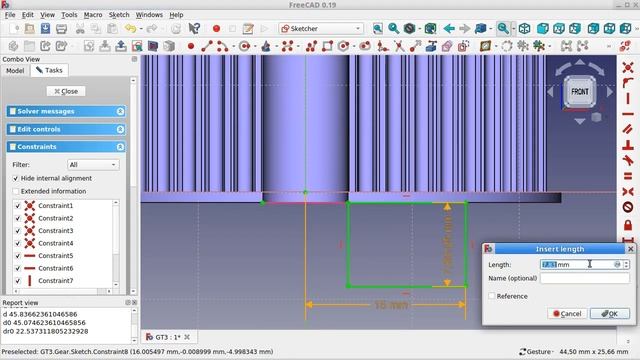The height and width of the screenshot is (360, 640).
Task: Select the Create rectangle tool
Action: (327, 46)
